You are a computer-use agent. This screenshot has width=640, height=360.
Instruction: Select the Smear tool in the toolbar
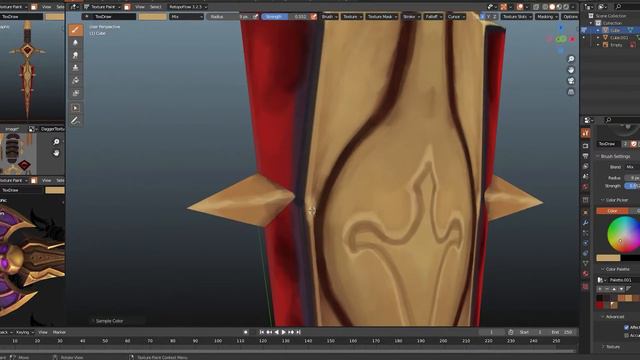(x=76, y=55)
